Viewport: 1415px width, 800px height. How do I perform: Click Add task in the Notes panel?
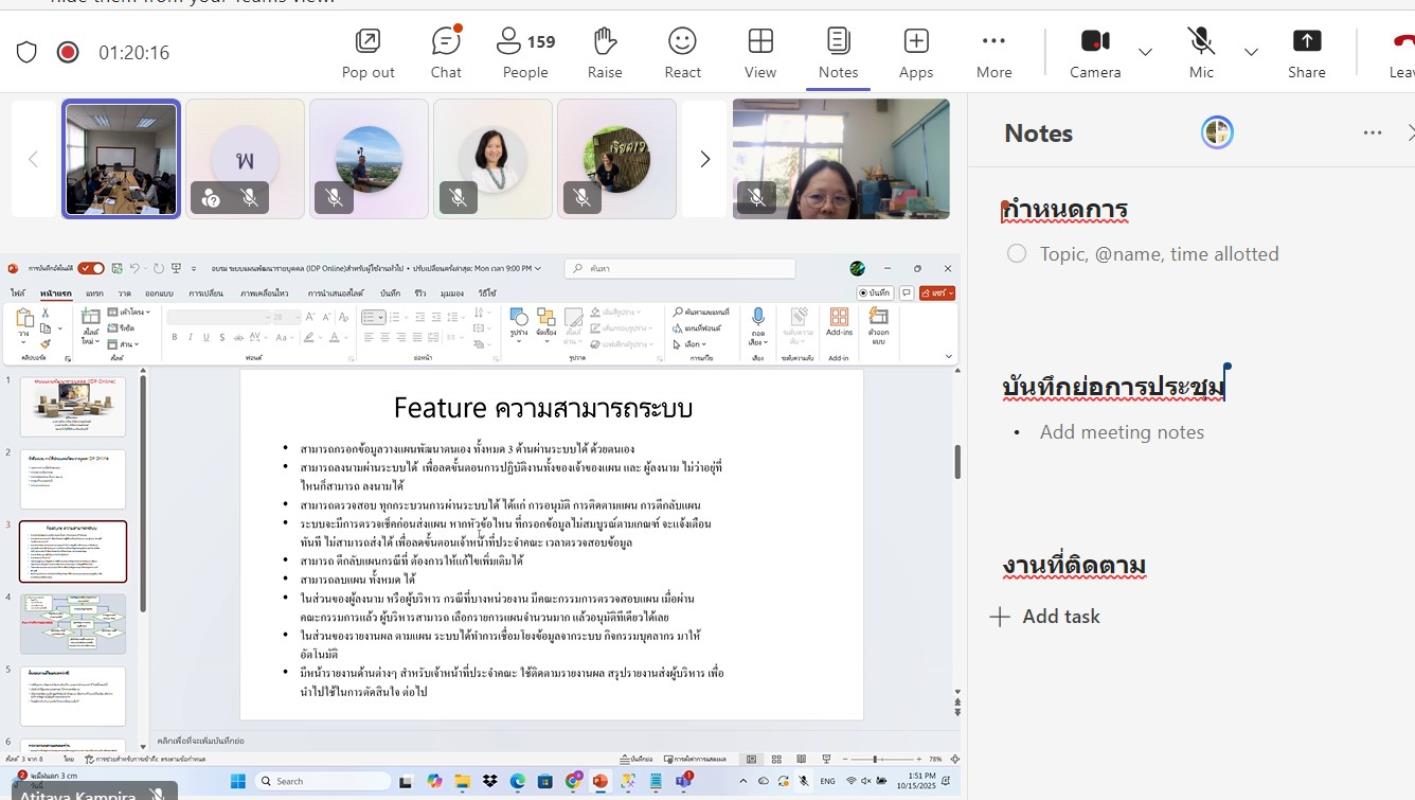[1046, 616]
